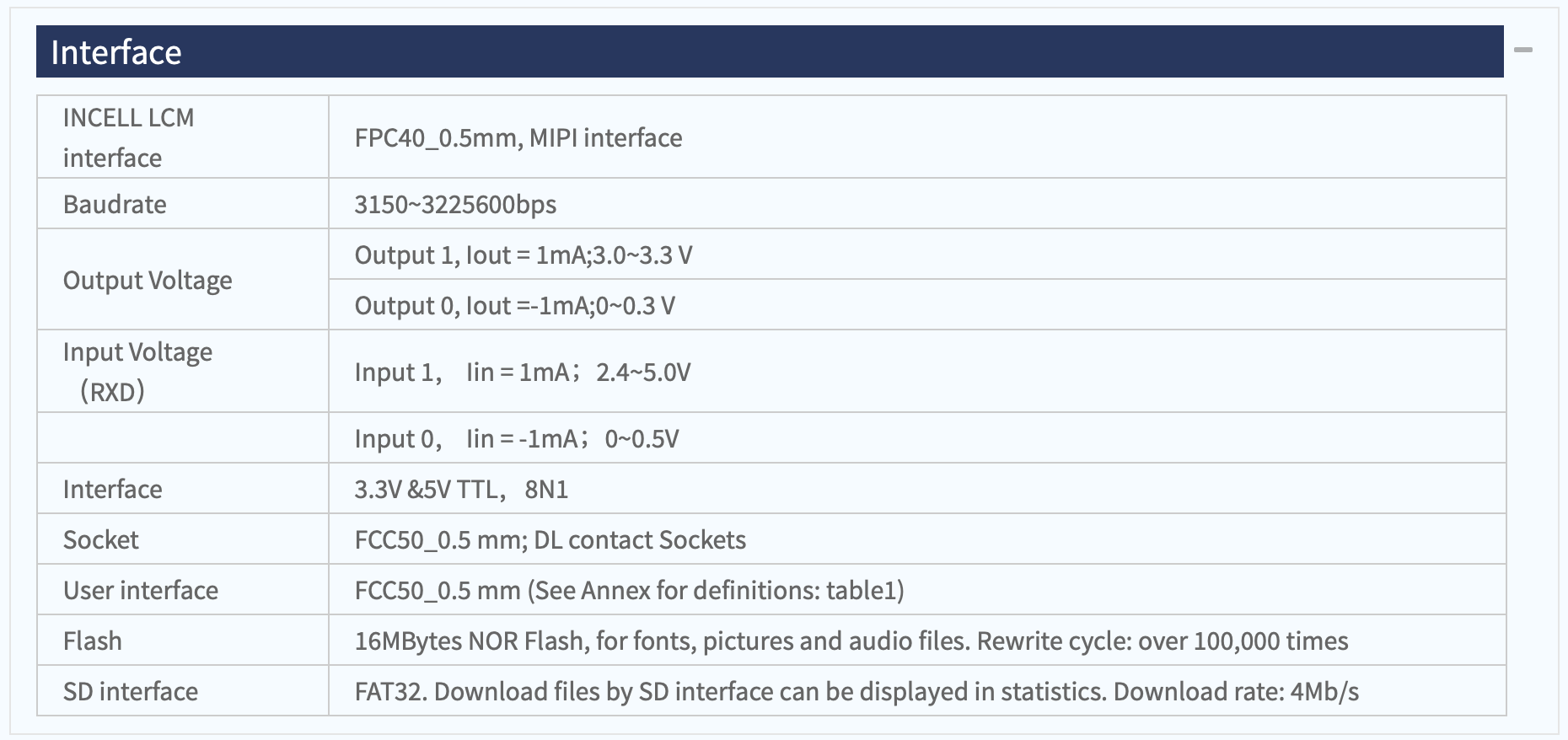
Task: Click the DL contact Sockets value cell
Action: [x=917, y=539]
